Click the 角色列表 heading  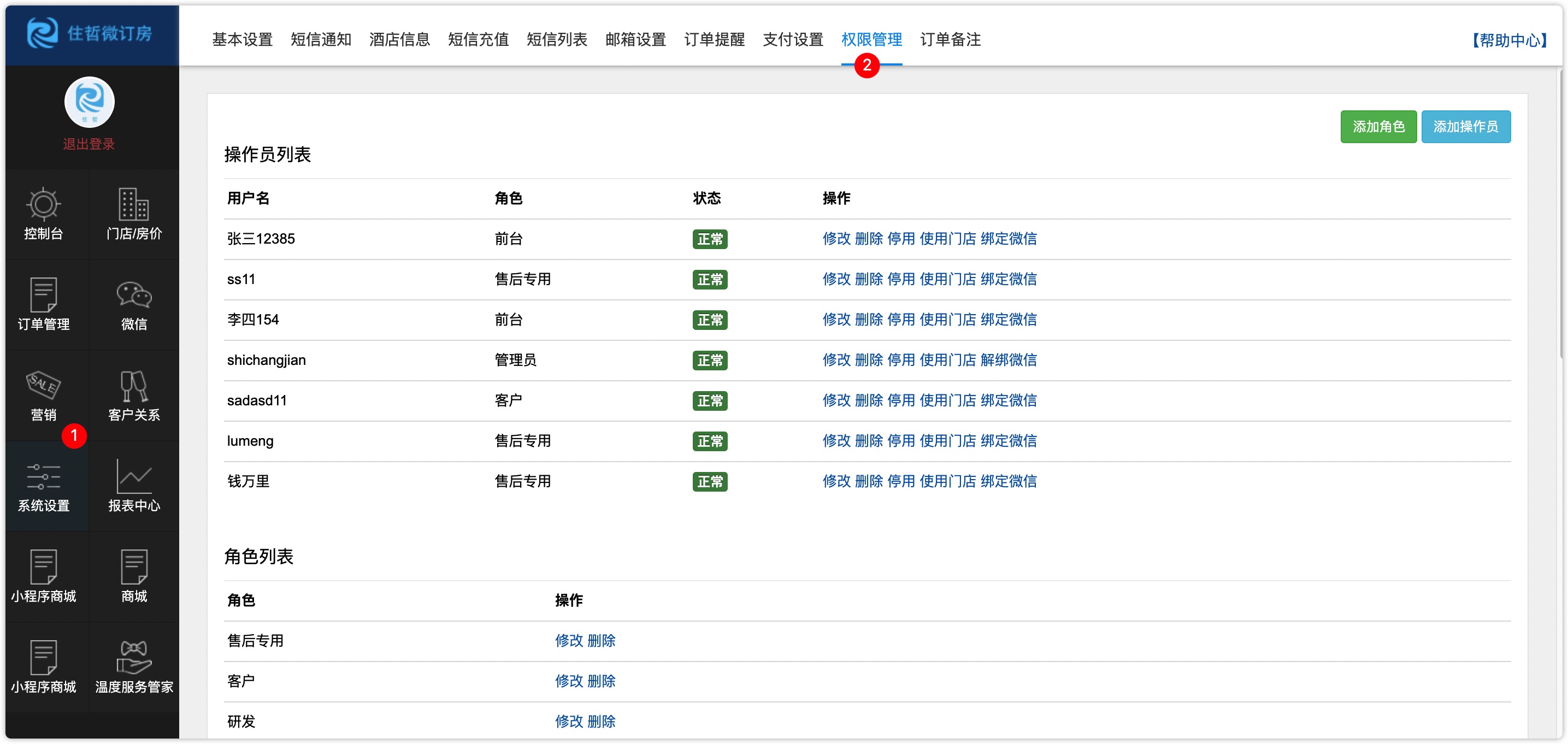(x=259, y=556)
